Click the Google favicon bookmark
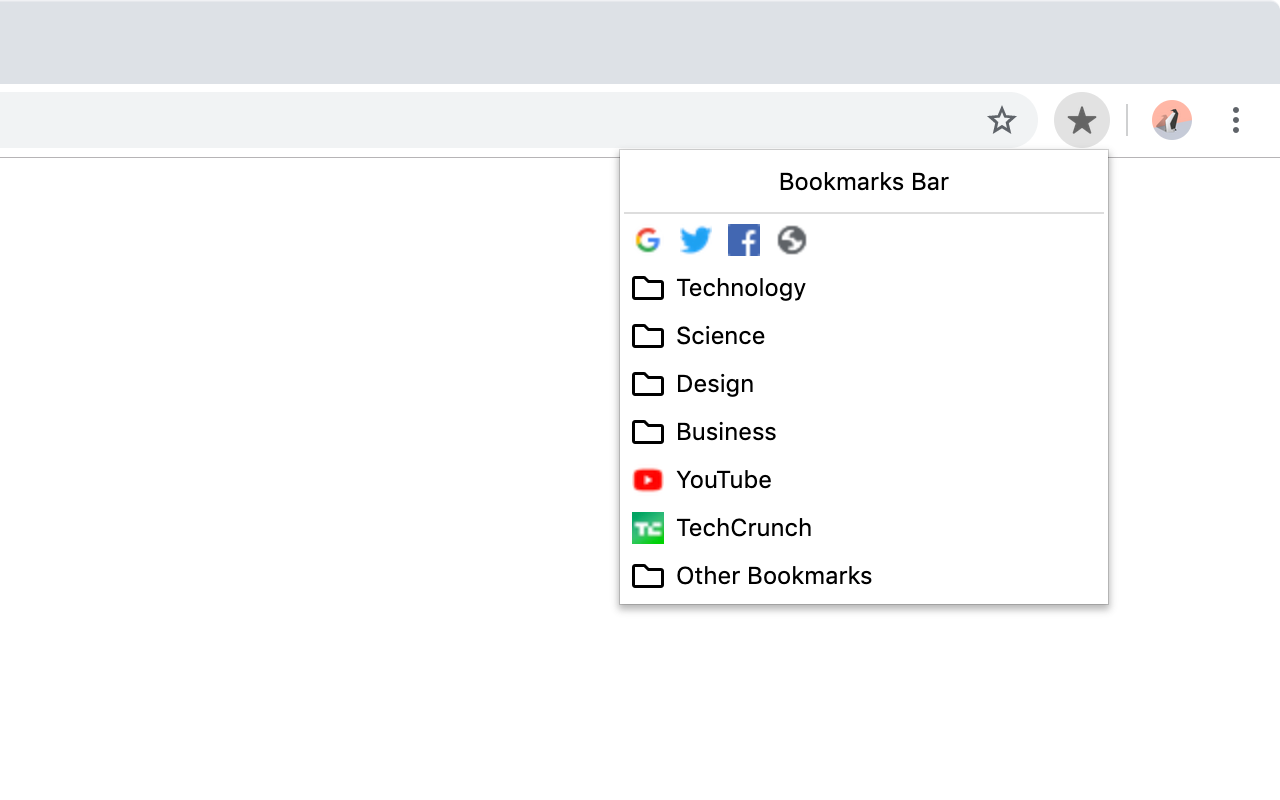 pyautogui.click(x=648, y=240)
